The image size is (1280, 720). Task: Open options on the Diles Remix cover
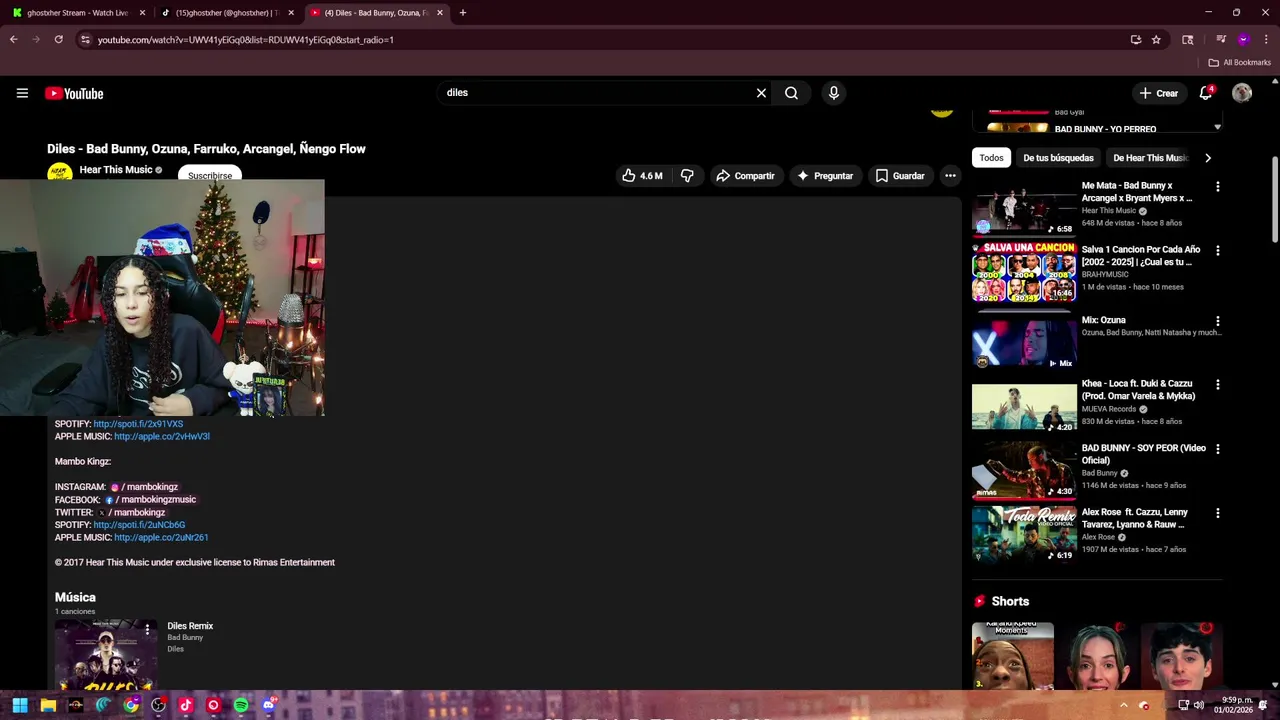pyautogui.click(x=147, y=629)
